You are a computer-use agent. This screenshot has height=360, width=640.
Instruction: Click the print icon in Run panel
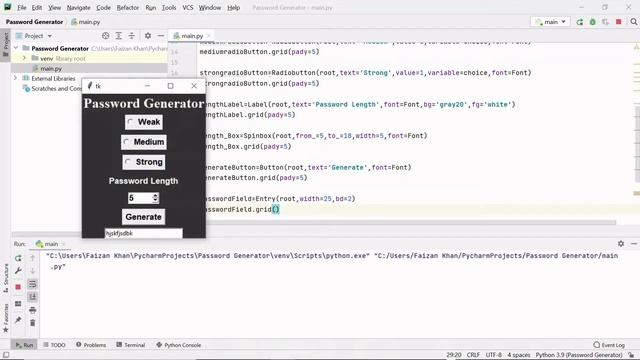[33, 310]
